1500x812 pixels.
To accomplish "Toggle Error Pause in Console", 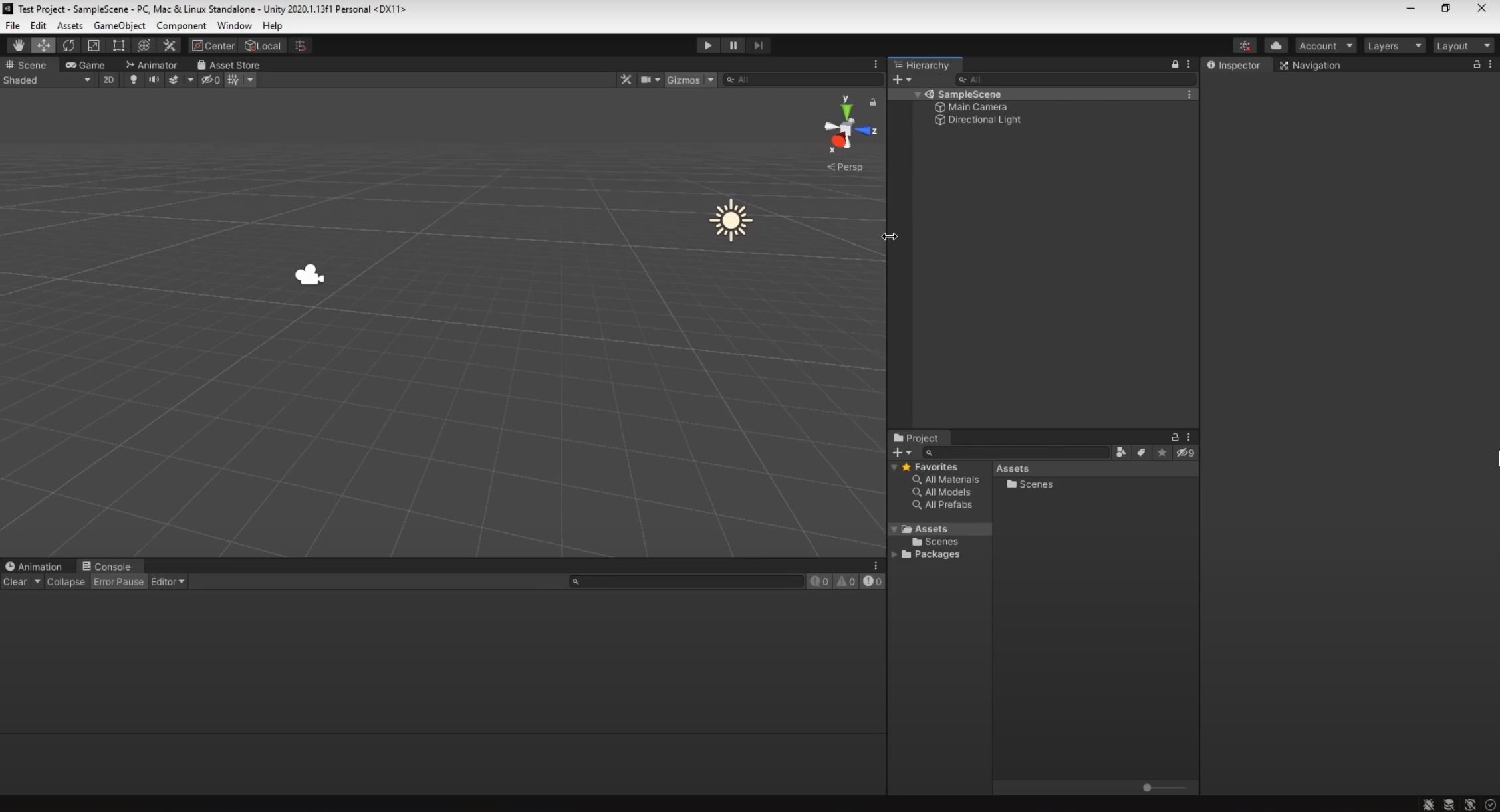I will tap(118, 581).
